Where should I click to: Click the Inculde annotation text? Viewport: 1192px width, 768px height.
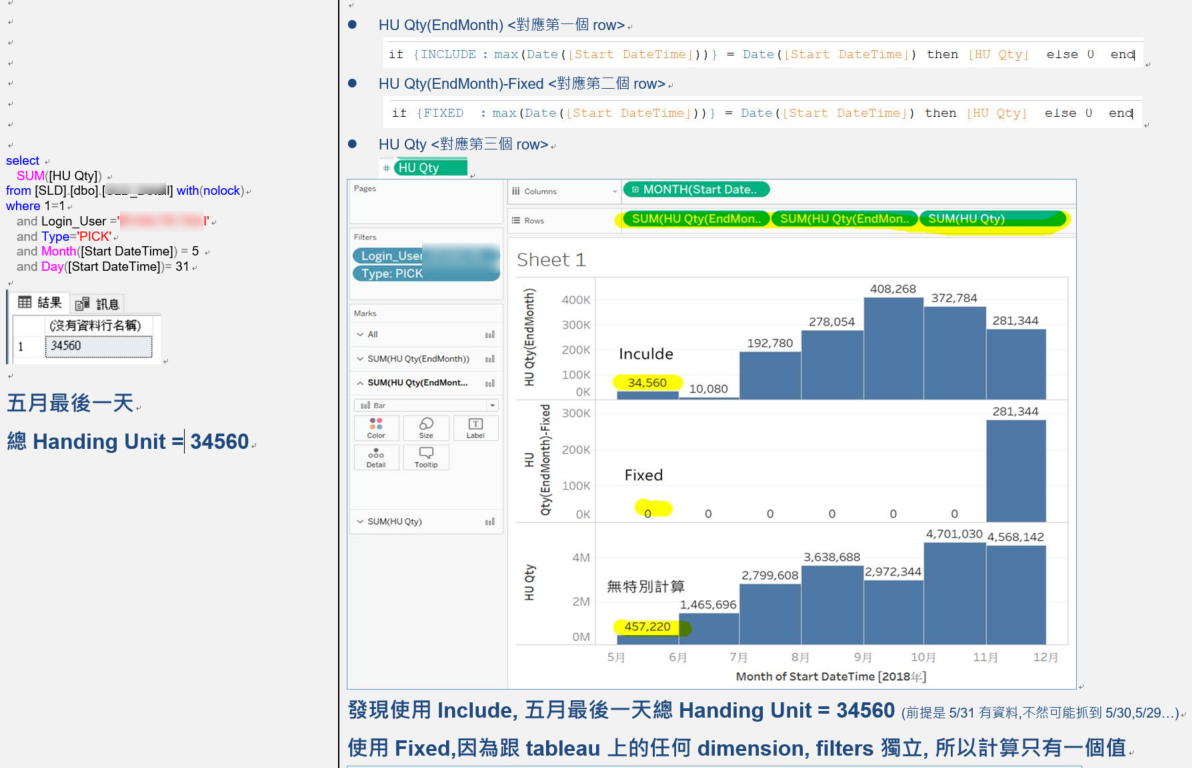[646, 354]
